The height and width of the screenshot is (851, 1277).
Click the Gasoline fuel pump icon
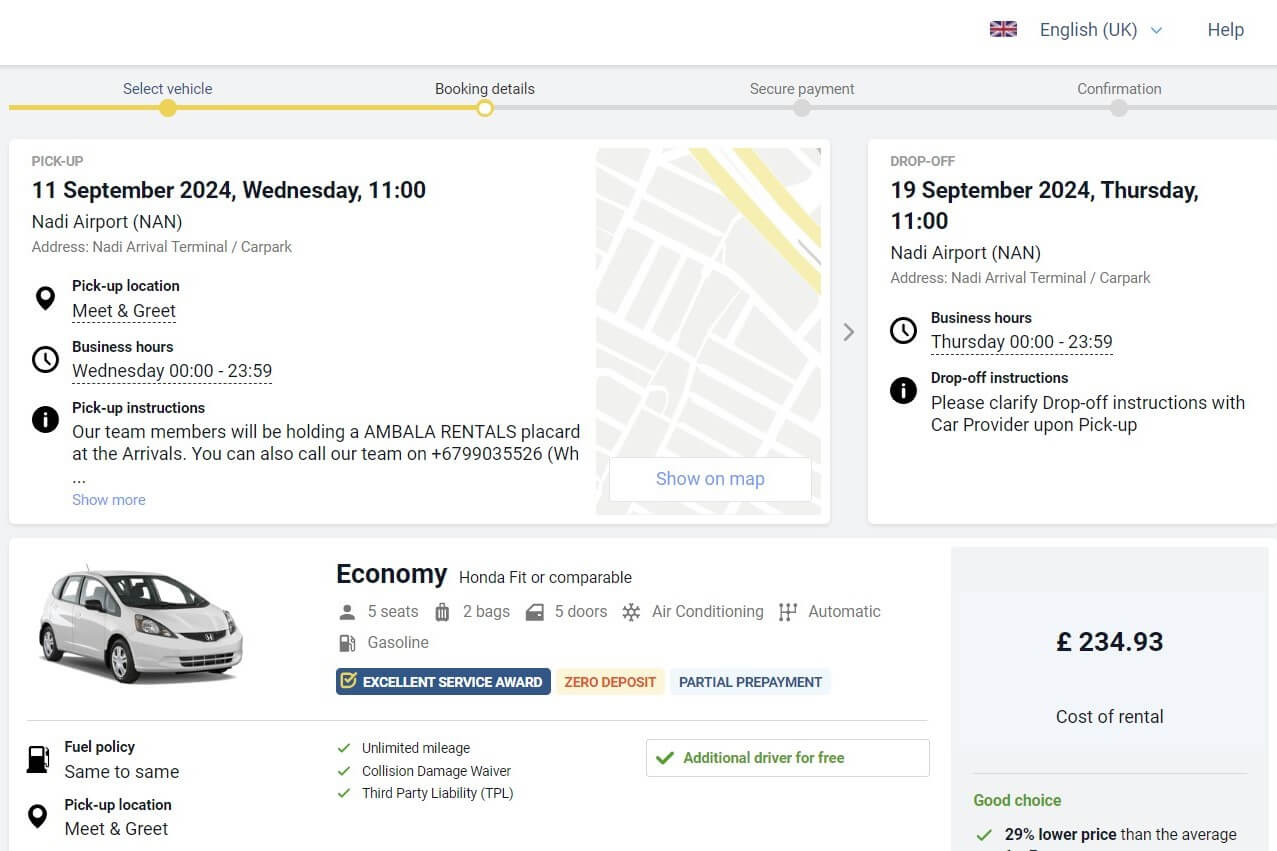[x=347, y=643]
